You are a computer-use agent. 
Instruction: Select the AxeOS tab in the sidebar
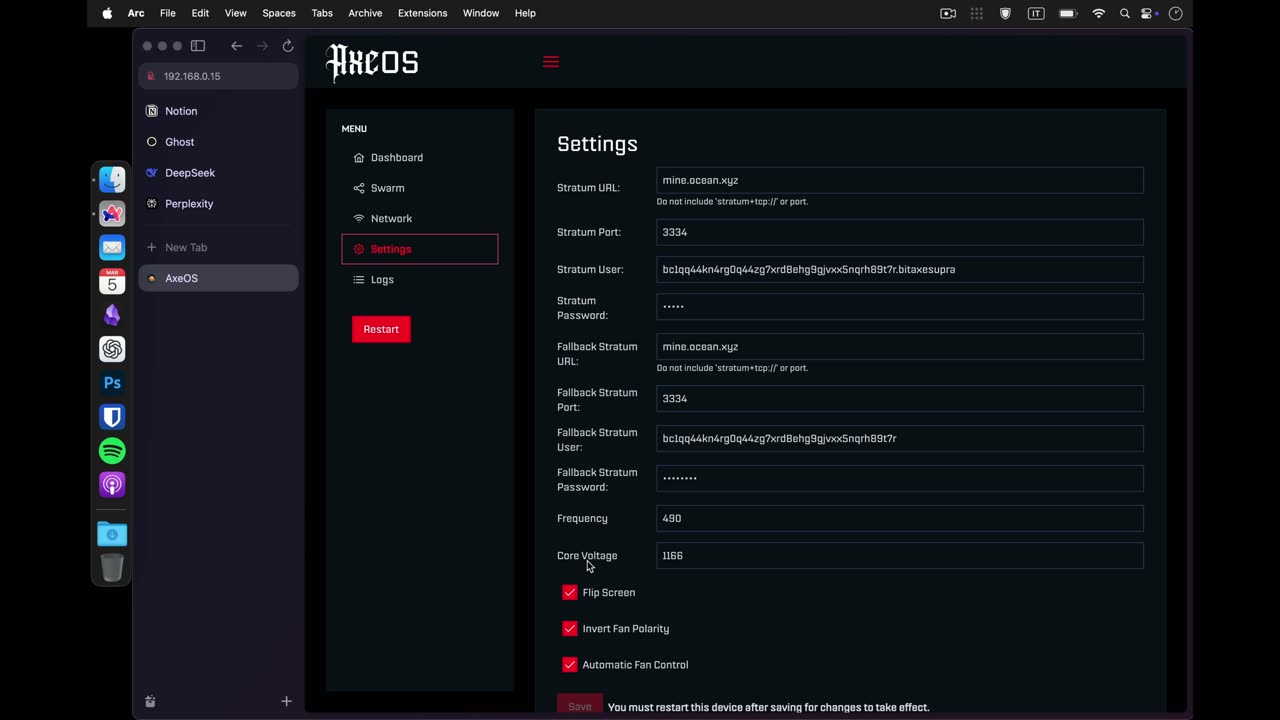[x=218, y=278]
